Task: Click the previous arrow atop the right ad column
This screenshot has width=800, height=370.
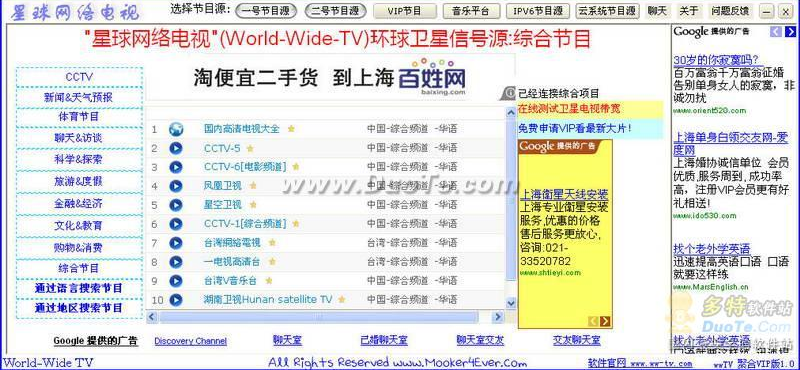Action: pos(776,32)
